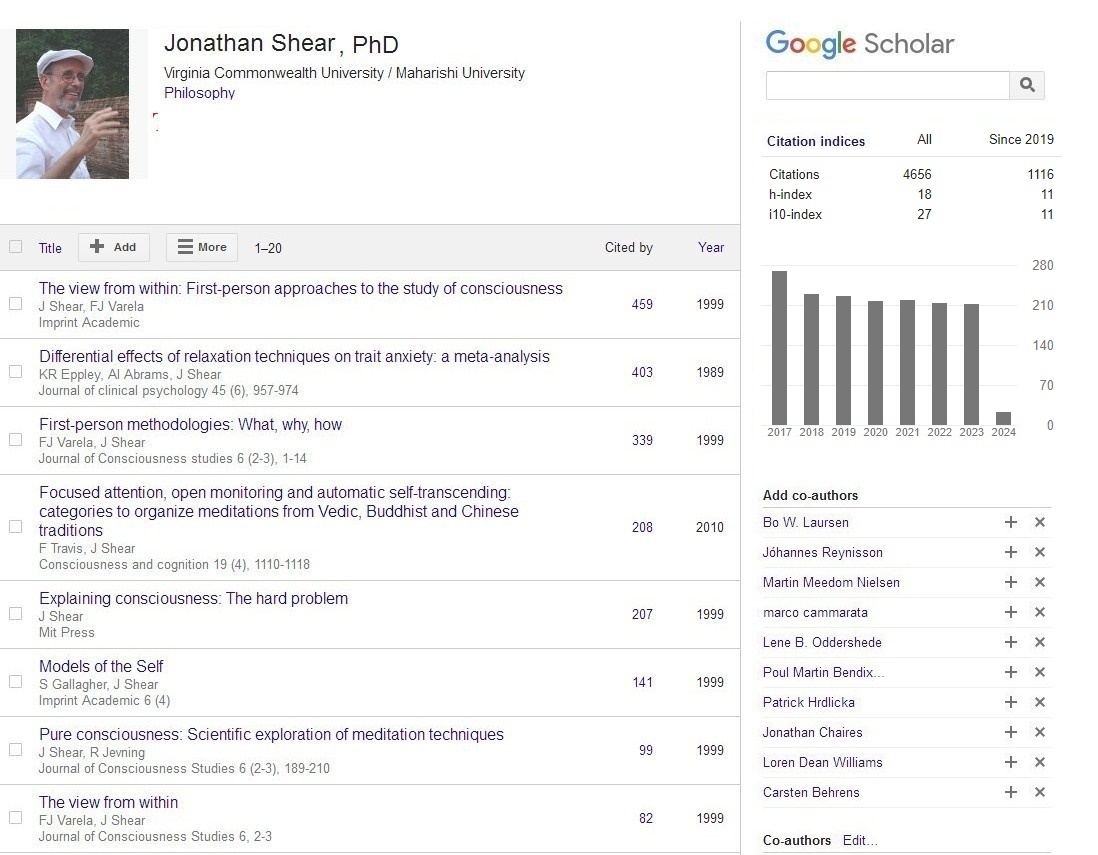Toggle the select-all checkbox in header

click(15, 247)
